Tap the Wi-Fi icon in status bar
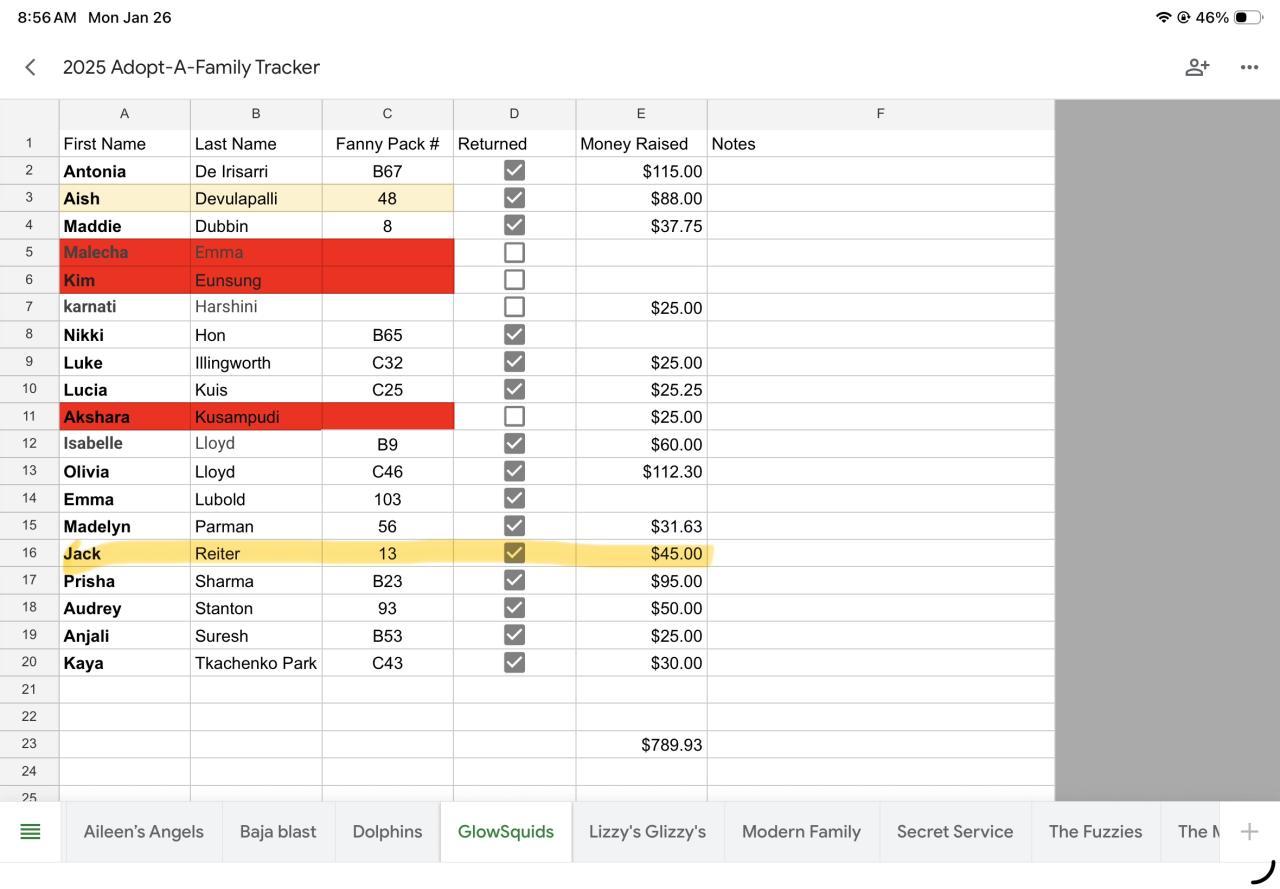1280x889 pixels. (x=1163, y=17)
